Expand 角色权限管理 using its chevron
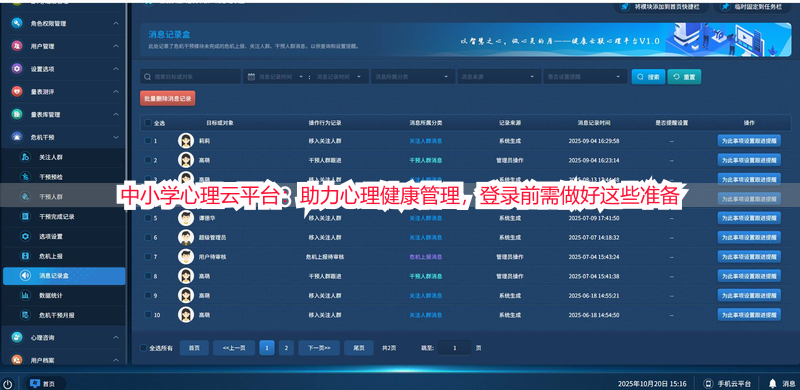This screenshot has height=390, width=800. [x=116, y=23]
